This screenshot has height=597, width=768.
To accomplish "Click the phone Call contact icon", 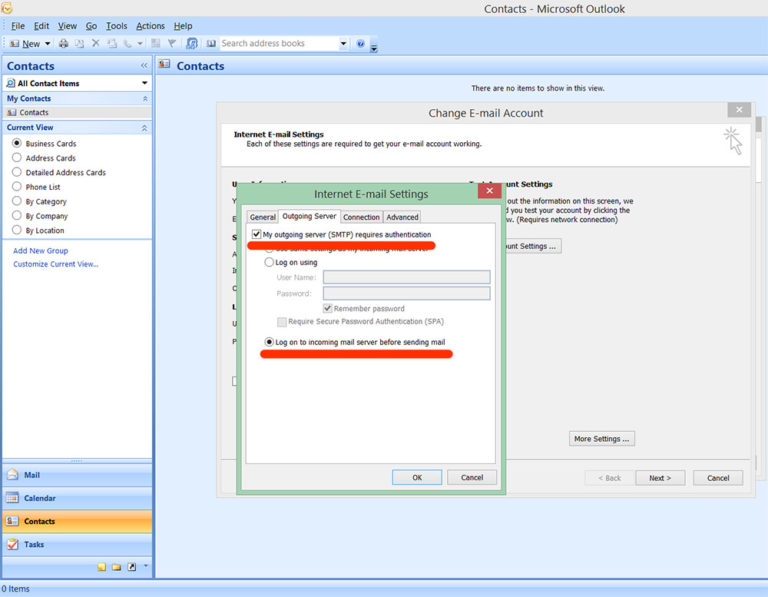I will tap(127, 44).
